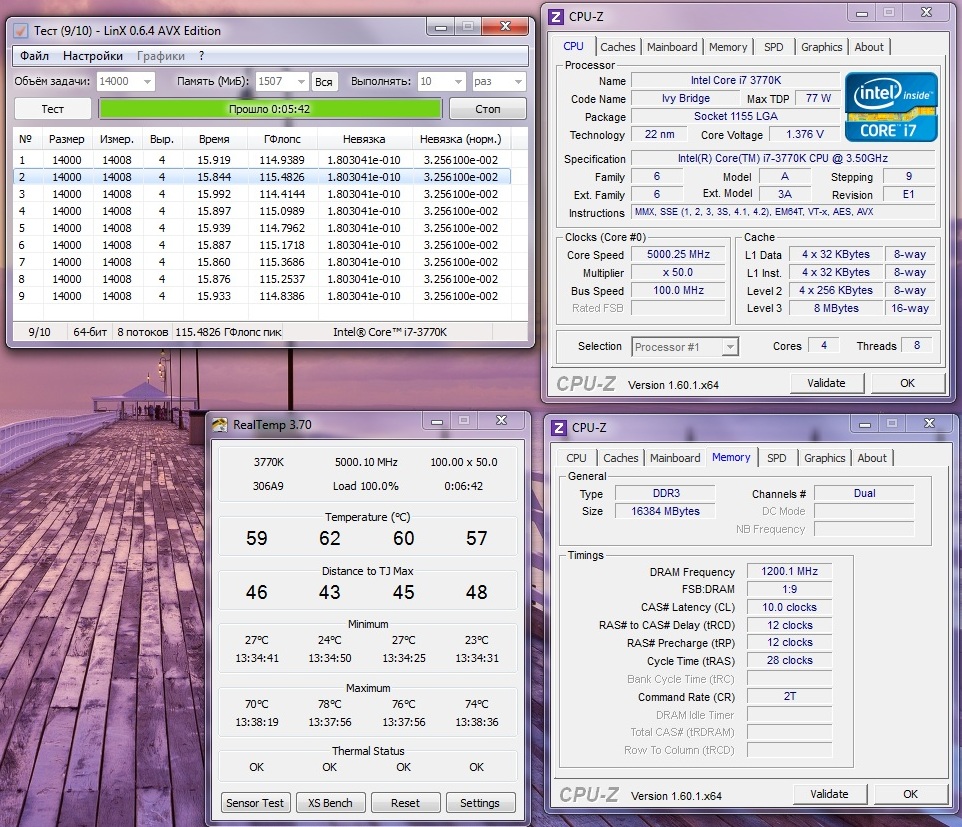Expand the problem size 14000 dropdown
Image resolution: width=962 pixels, height=827 pixels.
(x=147, y=82)
